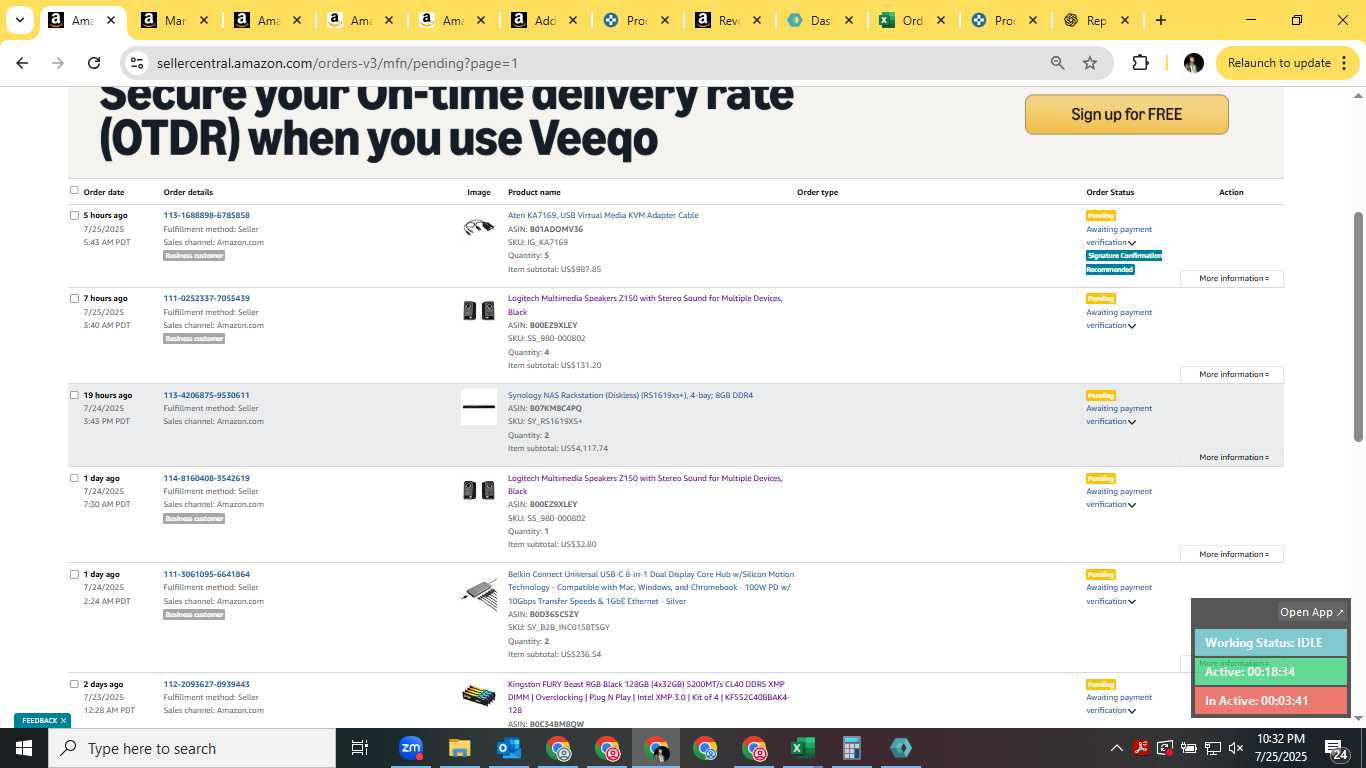Open the site information icon in address bar
The height and width of the screenshot is (768, 1366).
click(138, 63)
